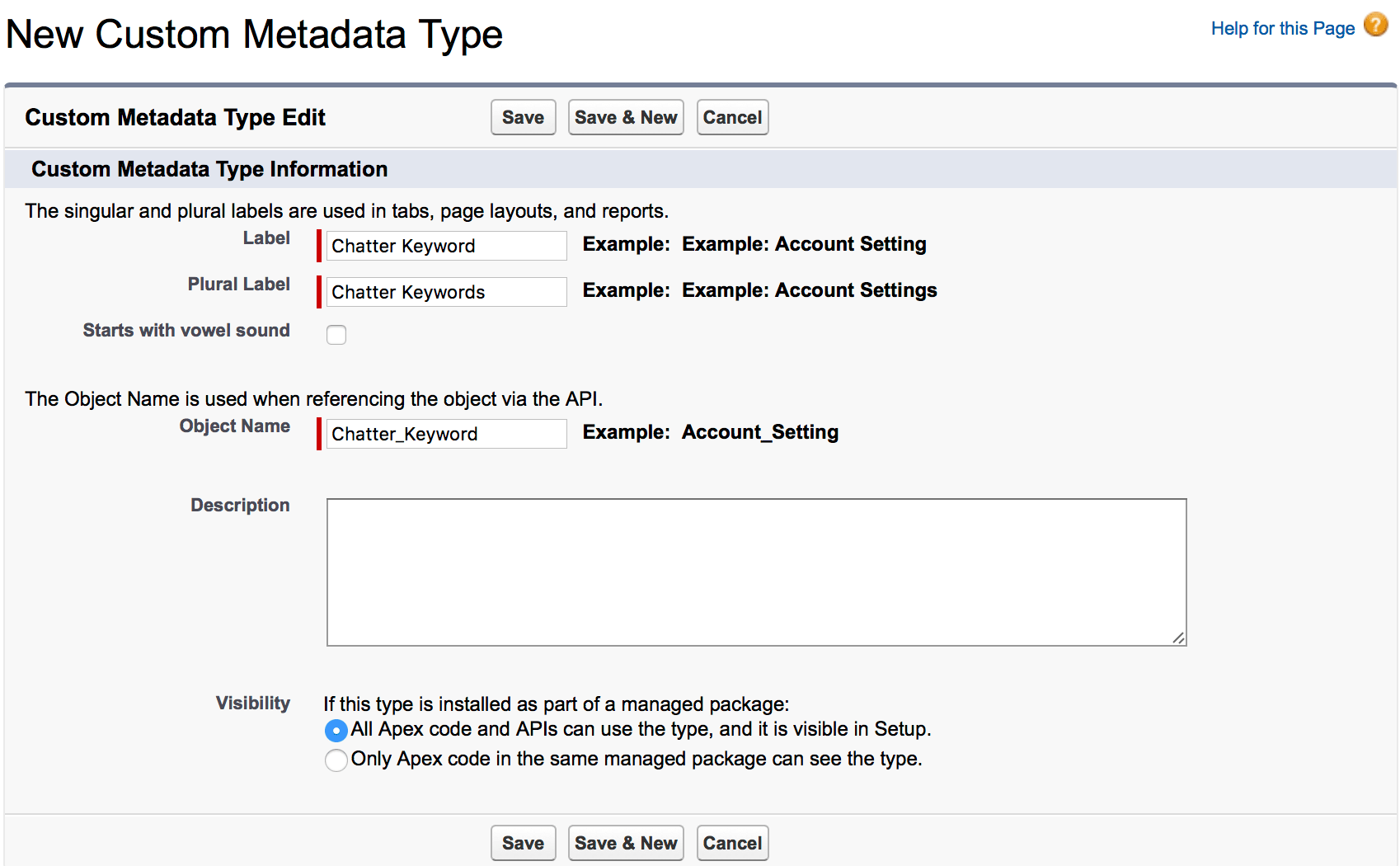This screenshot has width=1400, height=866.
Task: Enable the Starts with vowel sound checkbox
Action: 336,335
